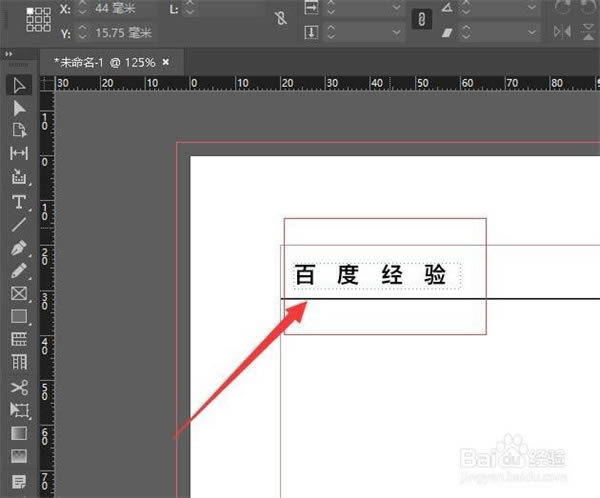Click the scale Y percentage icon
This screenshot has width=600, height=498.
(311, 33)
